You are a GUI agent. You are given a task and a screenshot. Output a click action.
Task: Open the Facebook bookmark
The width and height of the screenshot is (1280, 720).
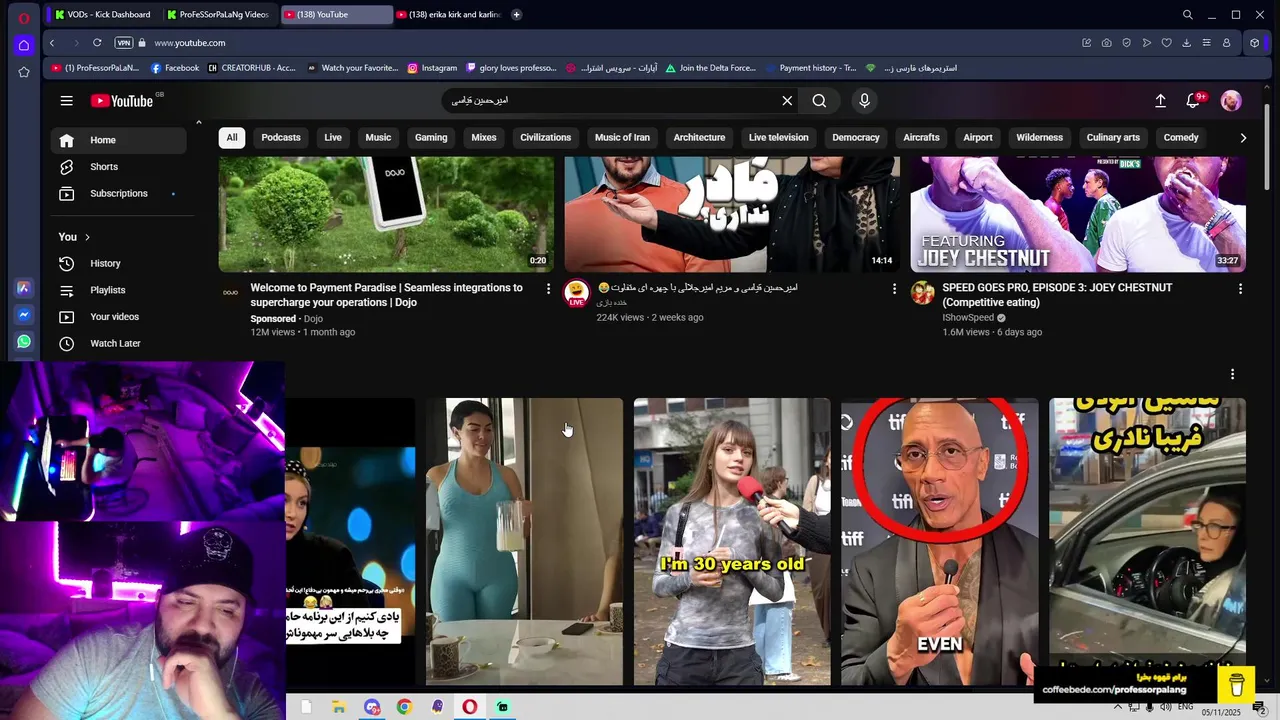pyautogui.click(x=175, y=68)
